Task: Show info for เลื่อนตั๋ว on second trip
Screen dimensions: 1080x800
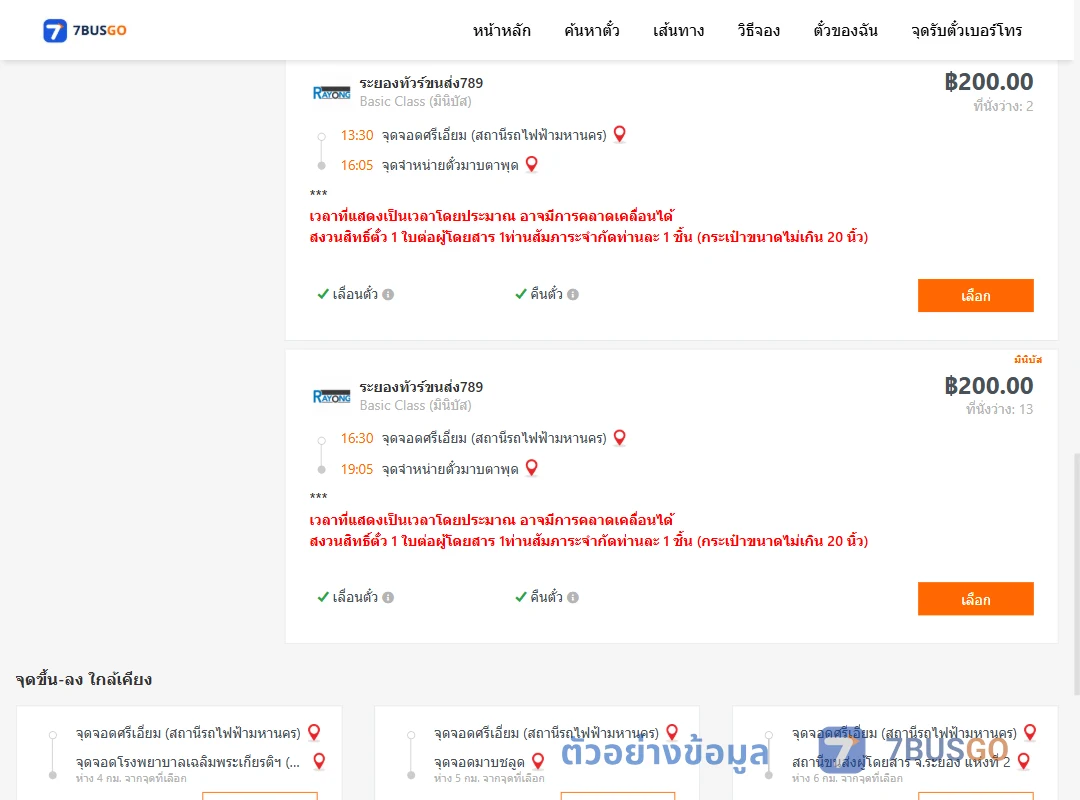Action: 388,597
